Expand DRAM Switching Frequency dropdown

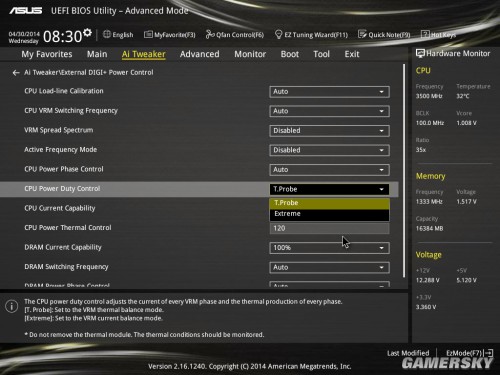click(x=329, y=267)
